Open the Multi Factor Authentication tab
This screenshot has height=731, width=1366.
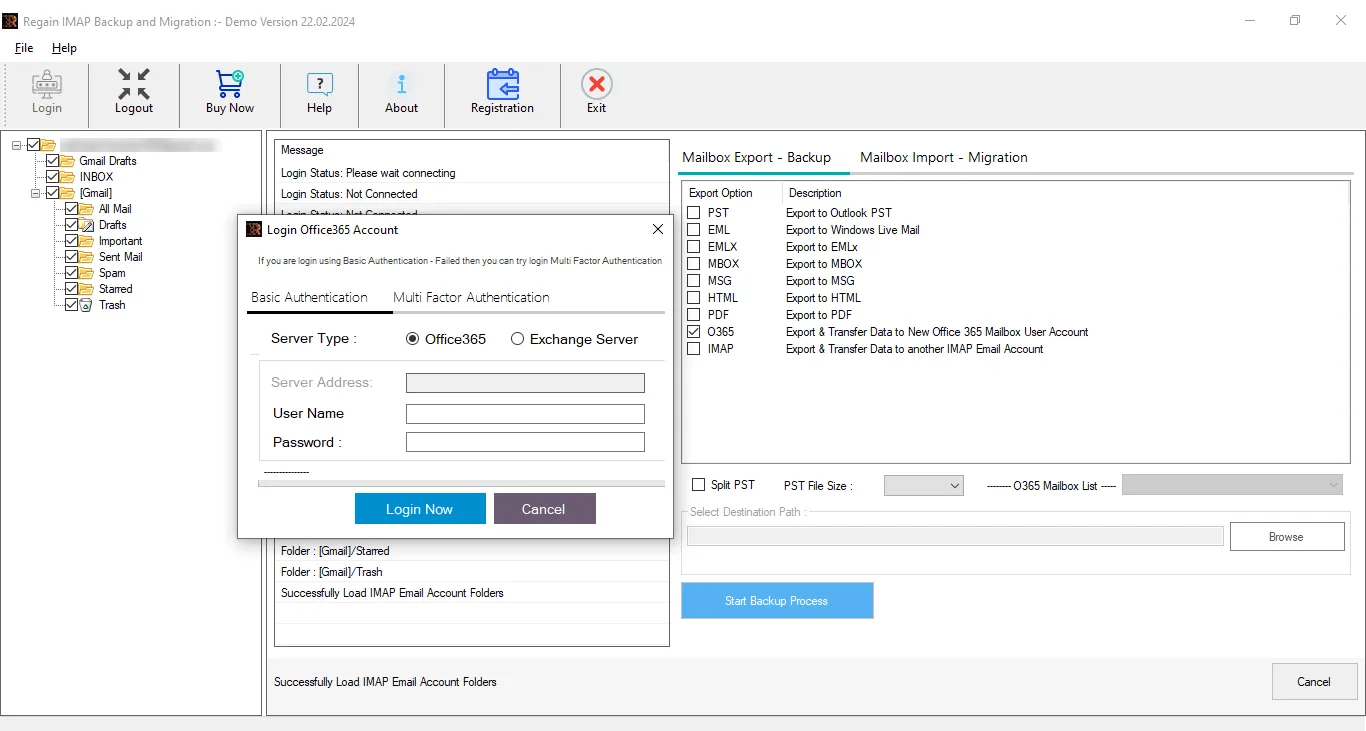point(470,297)
